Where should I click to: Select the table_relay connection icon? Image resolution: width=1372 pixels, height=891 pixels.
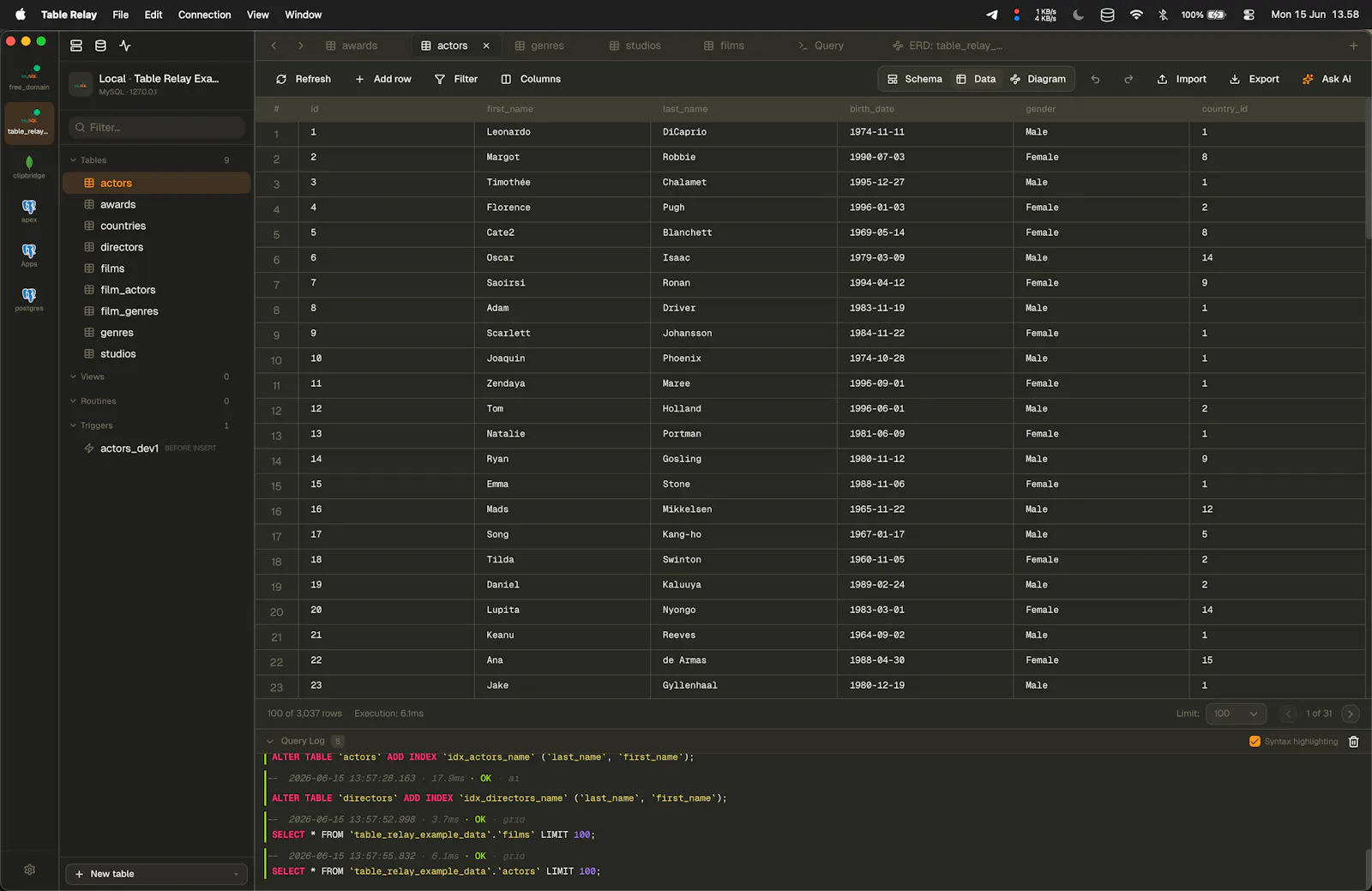[29, 123]
